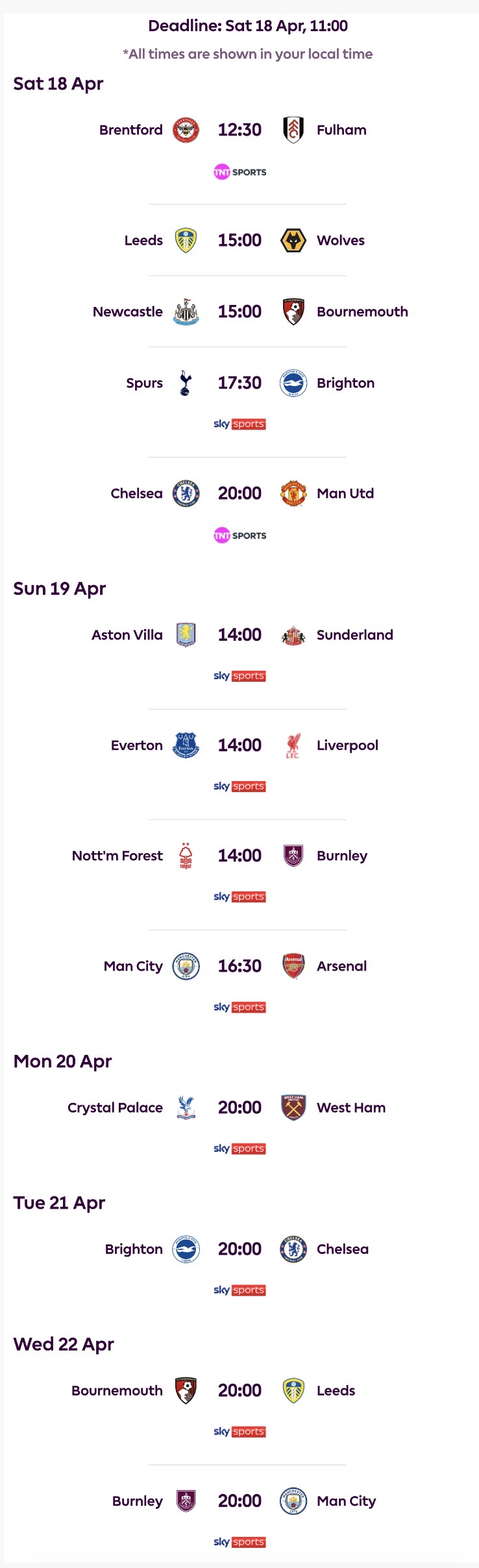The image size is (479, 1568).
Task: Click the TNT Sports logo under Brentford fixture
Action: tap(239, 172)
